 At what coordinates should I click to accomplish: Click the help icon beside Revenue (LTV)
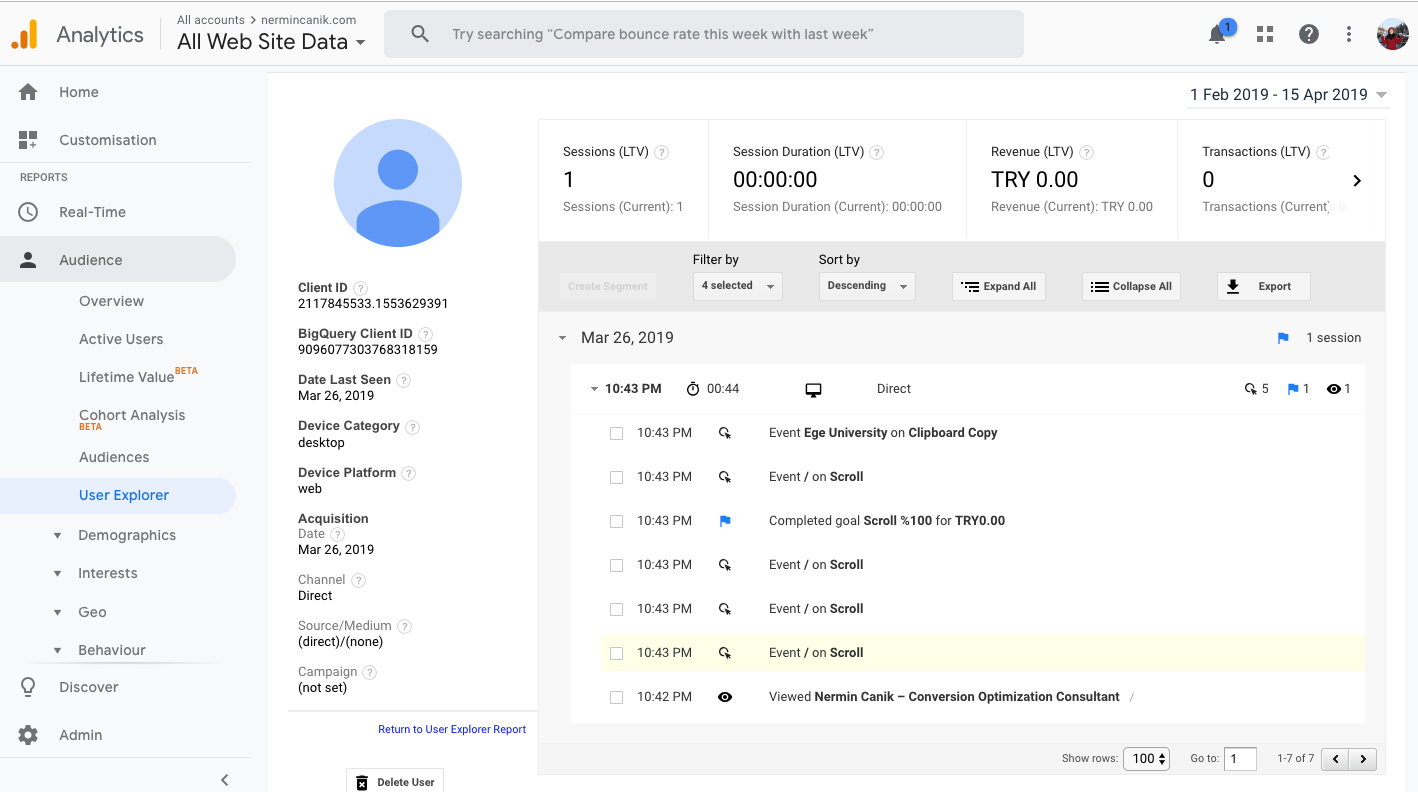click(x=1086, y=153)
